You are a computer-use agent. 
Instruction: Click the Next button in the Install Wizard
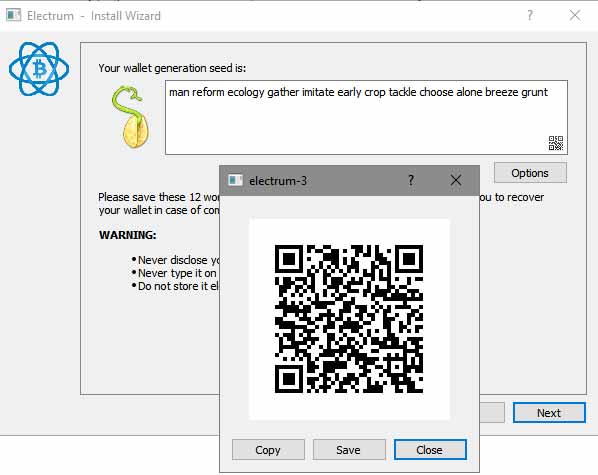point(549,413)
